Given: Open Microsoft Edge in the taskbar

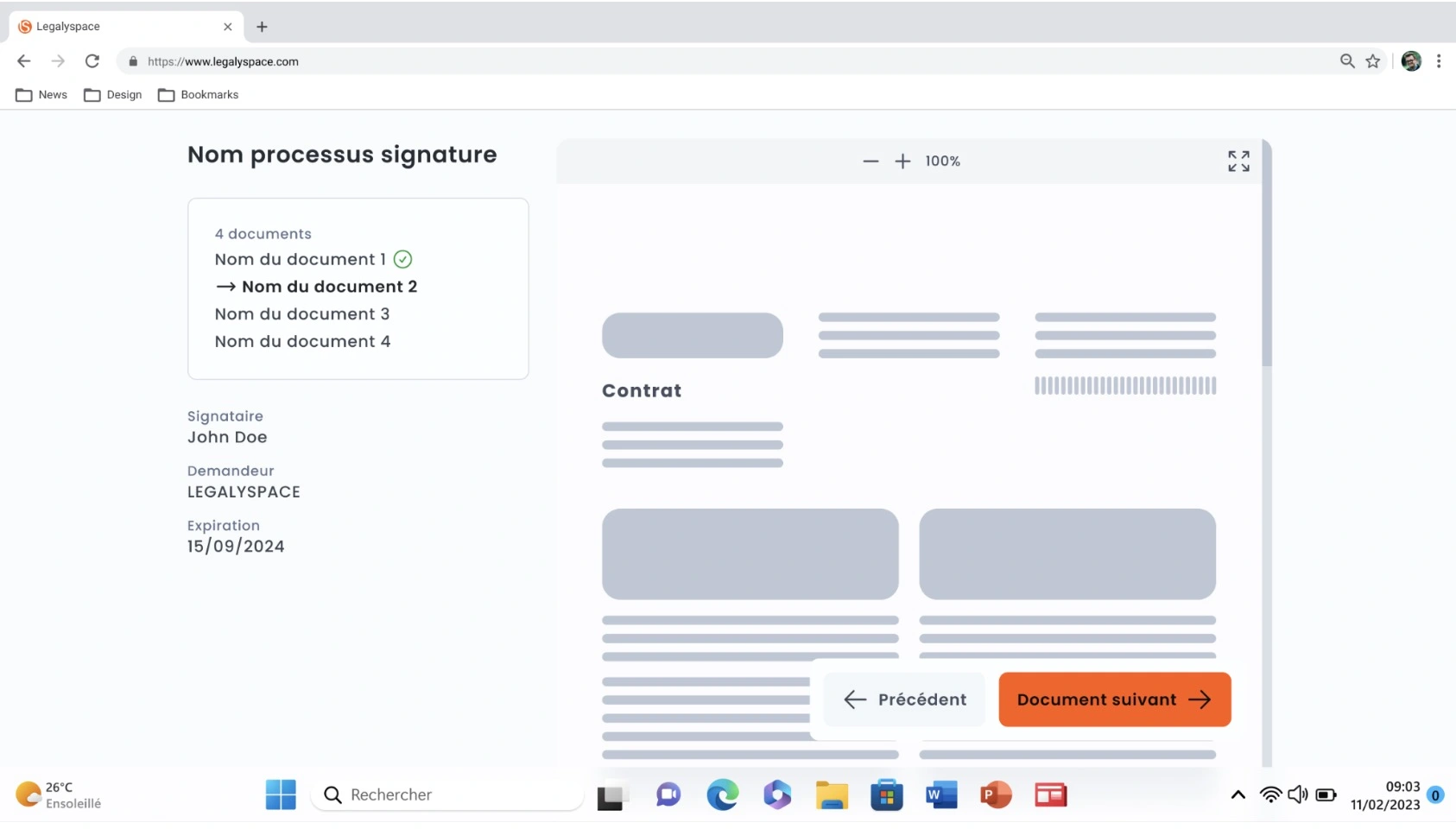Looking at the screenshot, I should tap(724, 794).
